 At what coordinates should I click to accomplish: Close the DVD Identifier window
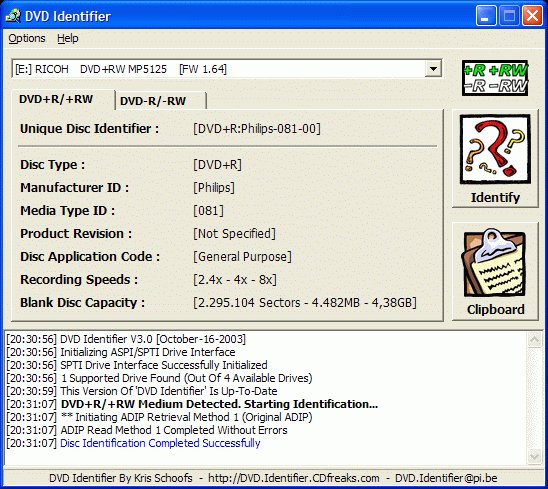pyautogui.click(x=532, y=16)
